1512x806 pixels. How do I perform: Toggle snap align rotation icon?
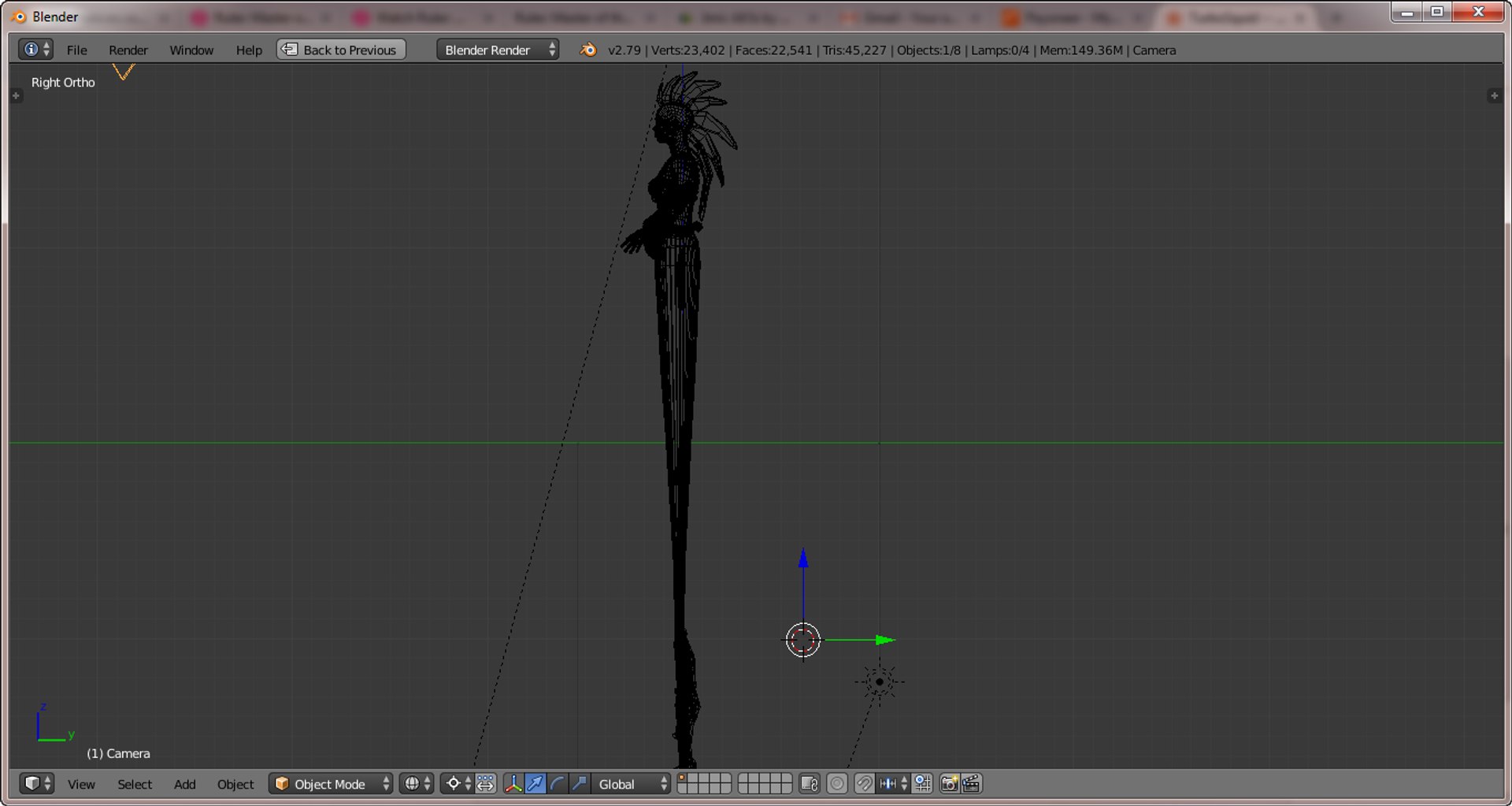[922, 783]
